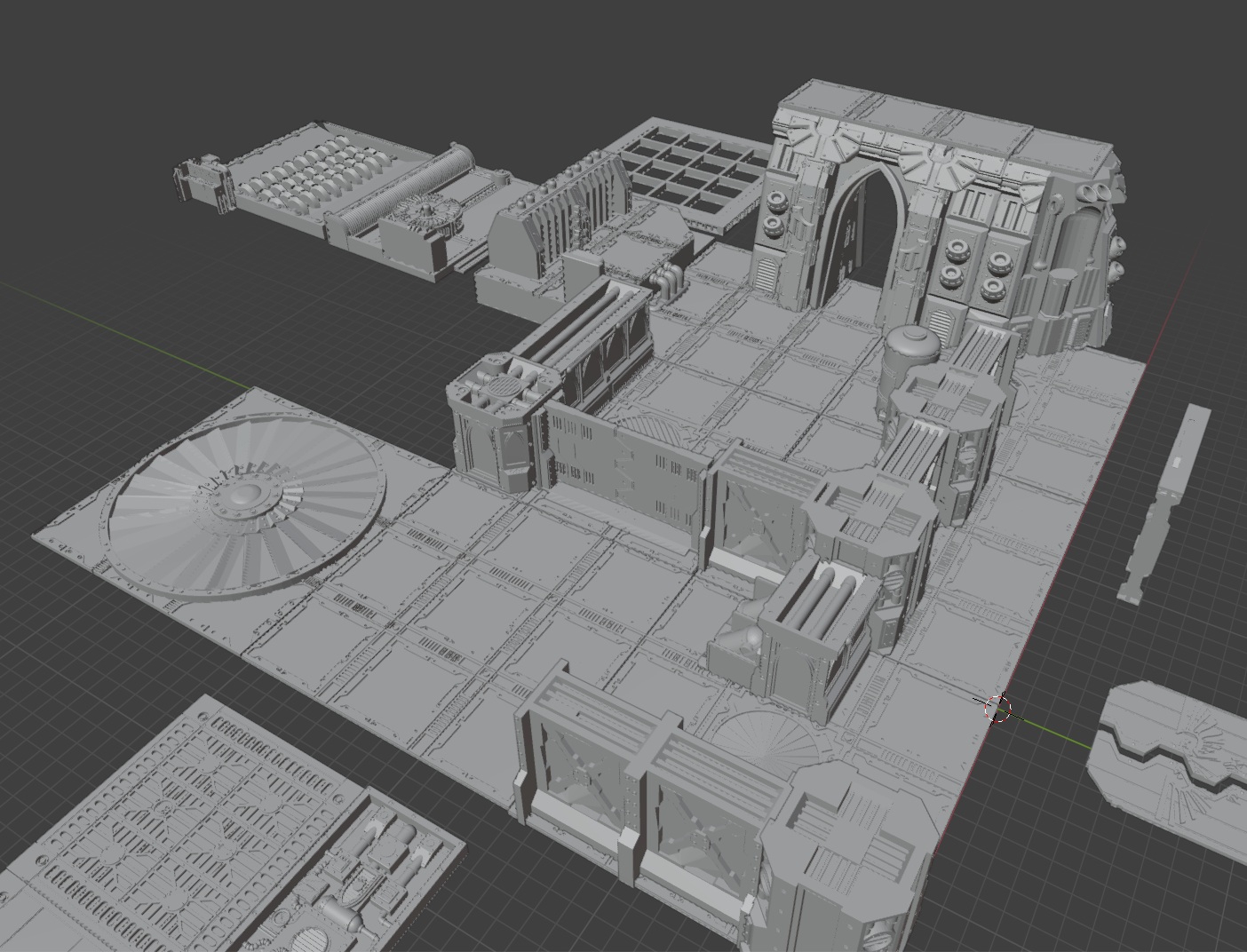Select the gothic arched doorway wall model
Image resolution: width=1247 pixels, height=952 pixels.
click(x=933, y=213)
